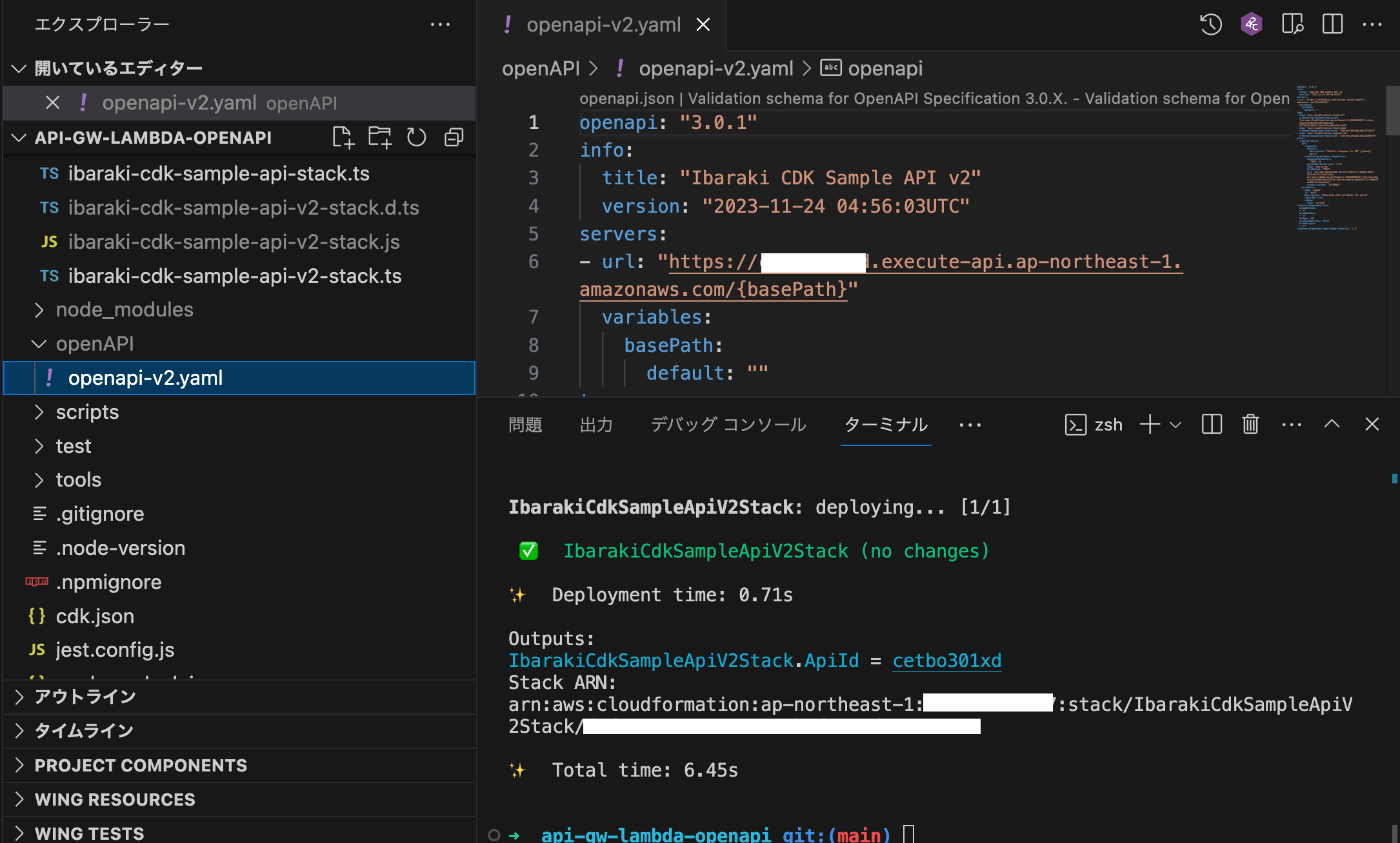Refresh the explorer file tree
1400x843 pixels.
point(417,137)
